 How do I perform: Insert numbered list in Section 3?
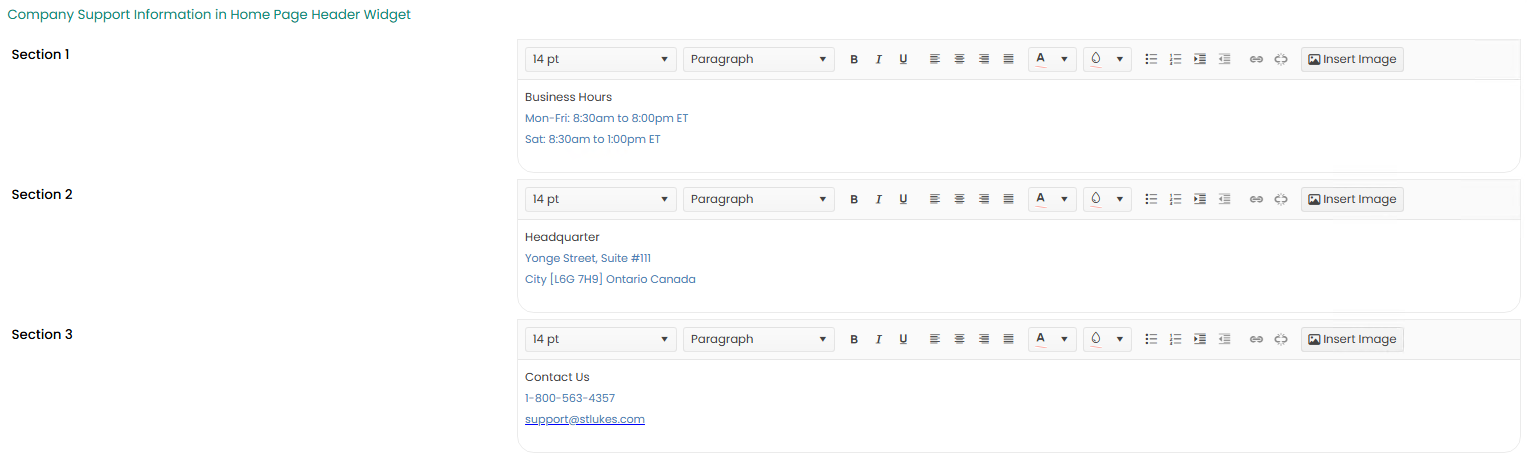point(1176,340)
